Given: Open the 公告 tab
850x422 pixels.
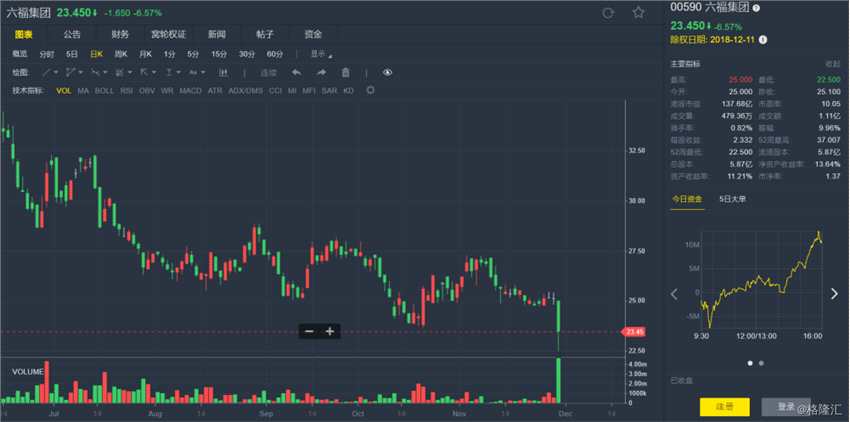Looking at the screenshot, I should point(72,35).
